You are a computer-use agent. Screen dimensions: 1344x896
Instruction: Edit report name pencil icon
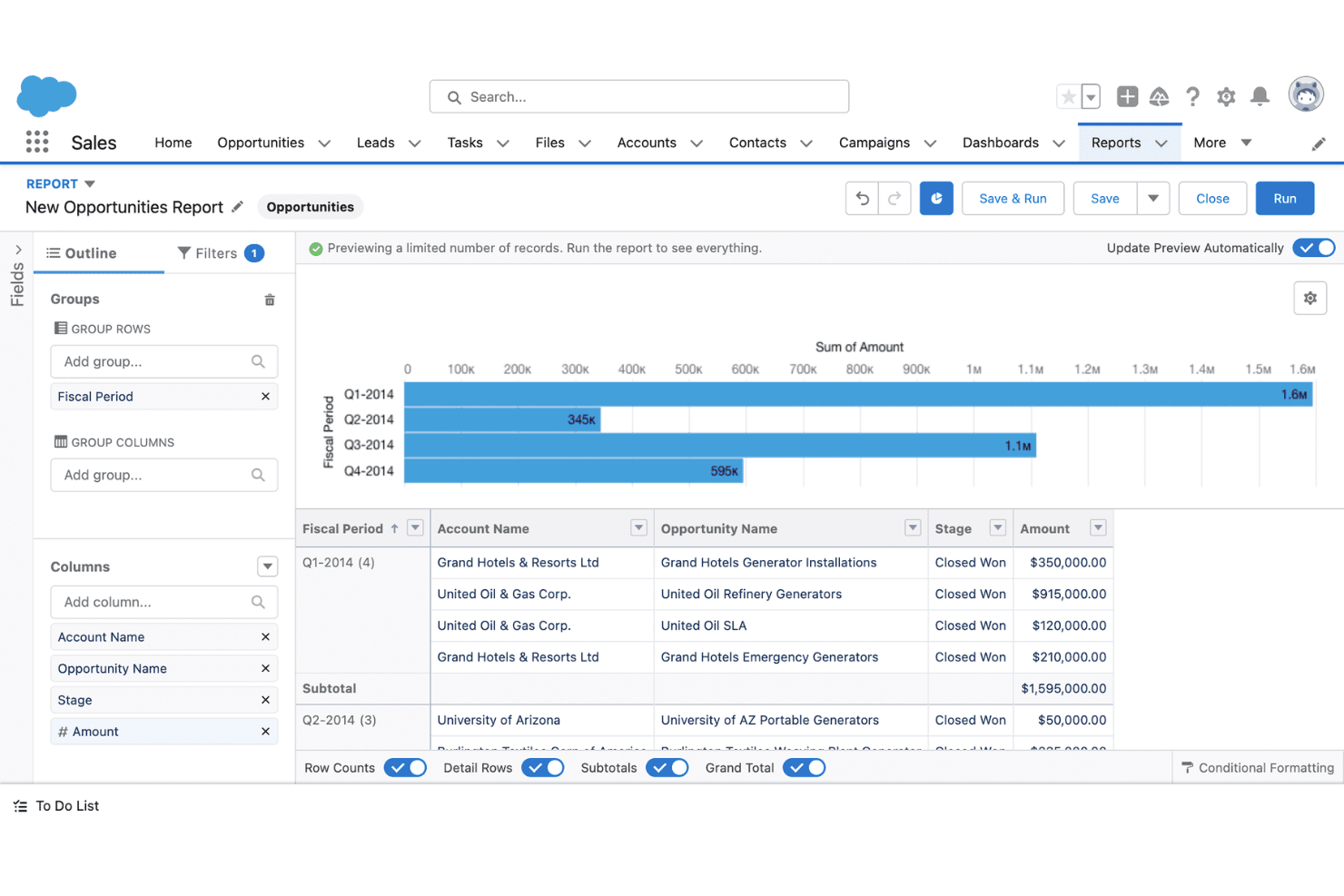click(237, 207)
